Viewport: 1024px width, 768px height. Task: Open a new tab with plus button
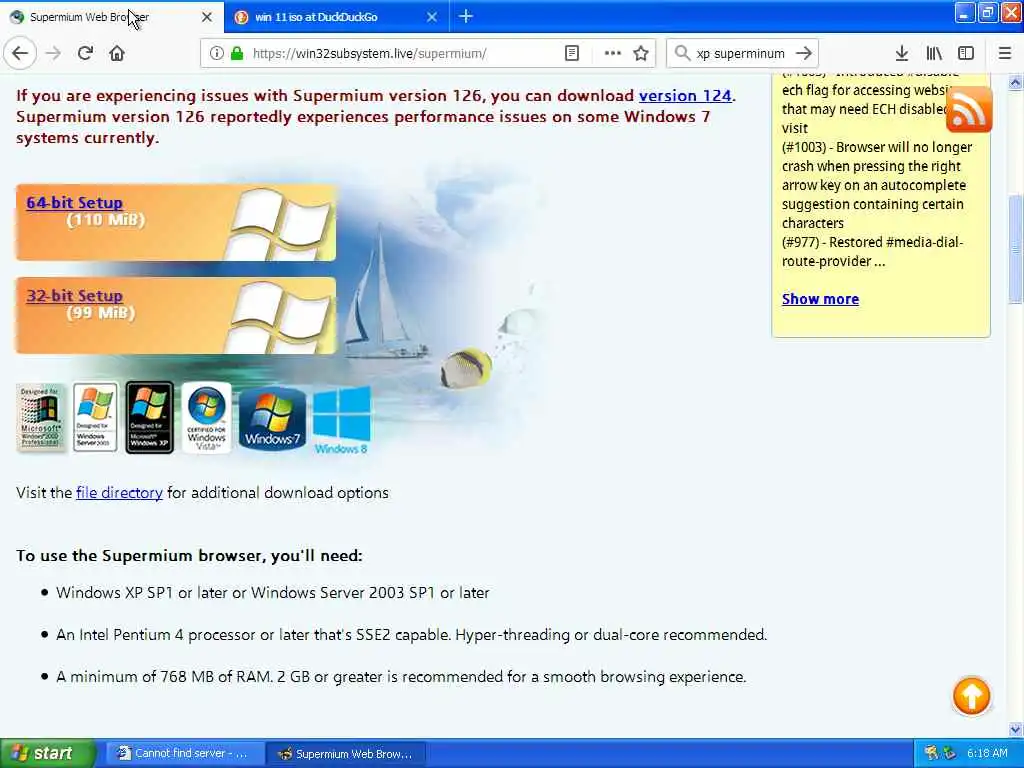[466, 16]
